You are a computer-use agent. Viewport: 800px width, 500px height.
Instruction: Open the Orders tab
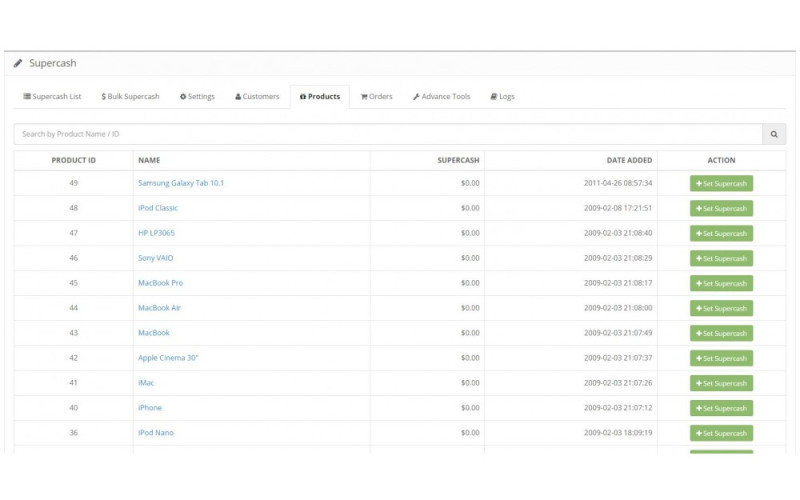tap(377, 96)
